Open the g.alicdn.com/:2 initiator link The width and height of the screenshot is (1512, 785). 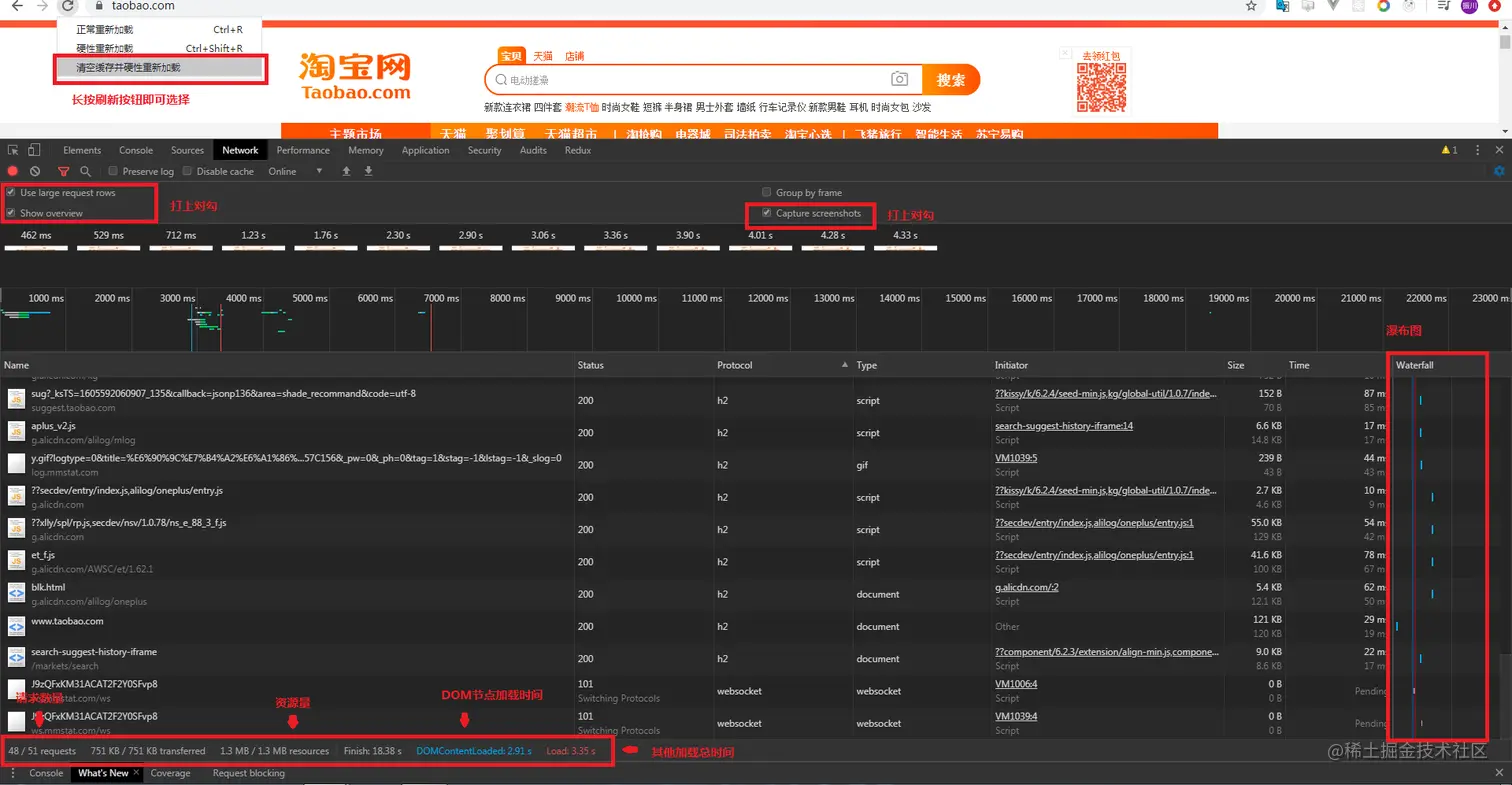(x=1026, y=587)
